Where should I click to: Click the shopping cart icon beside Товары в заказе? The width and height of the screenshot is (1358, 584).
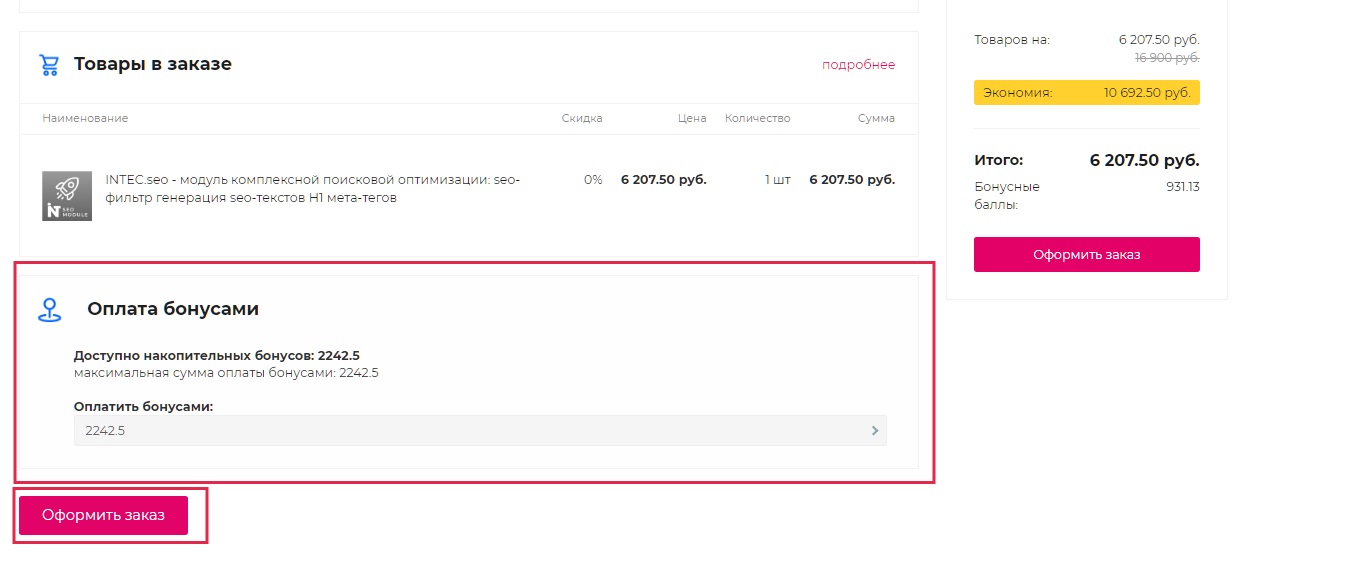click(x=48, y=65)
